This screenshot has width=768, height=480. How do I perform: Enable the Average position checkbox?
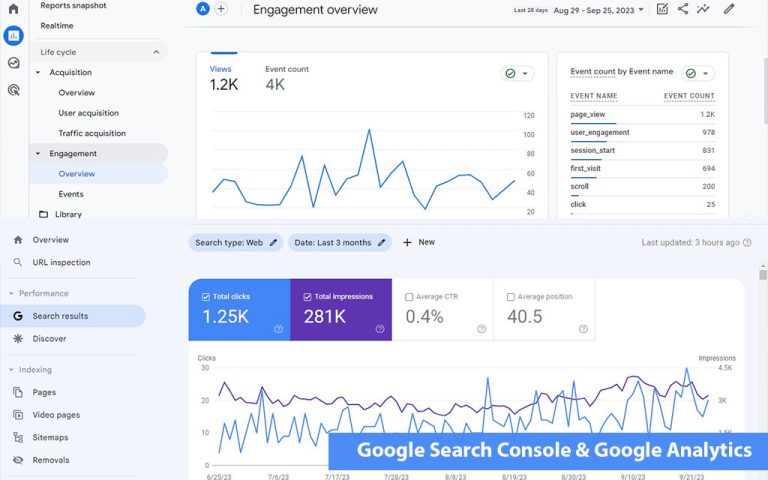click(x=511, y=297)
